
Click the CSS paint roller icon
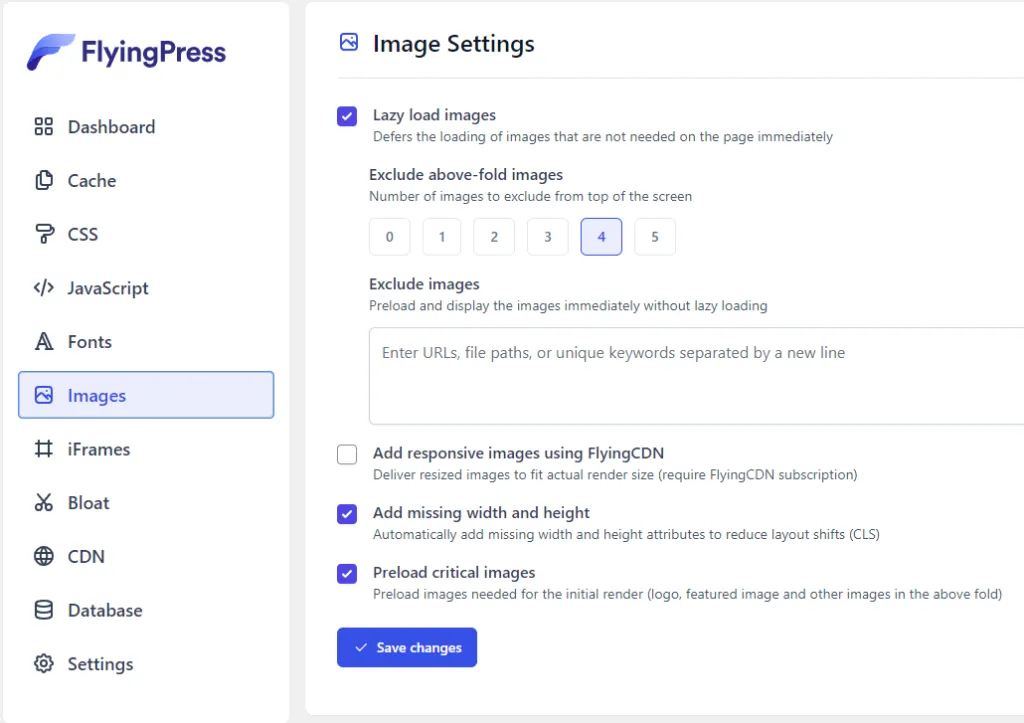coord(43,234)
